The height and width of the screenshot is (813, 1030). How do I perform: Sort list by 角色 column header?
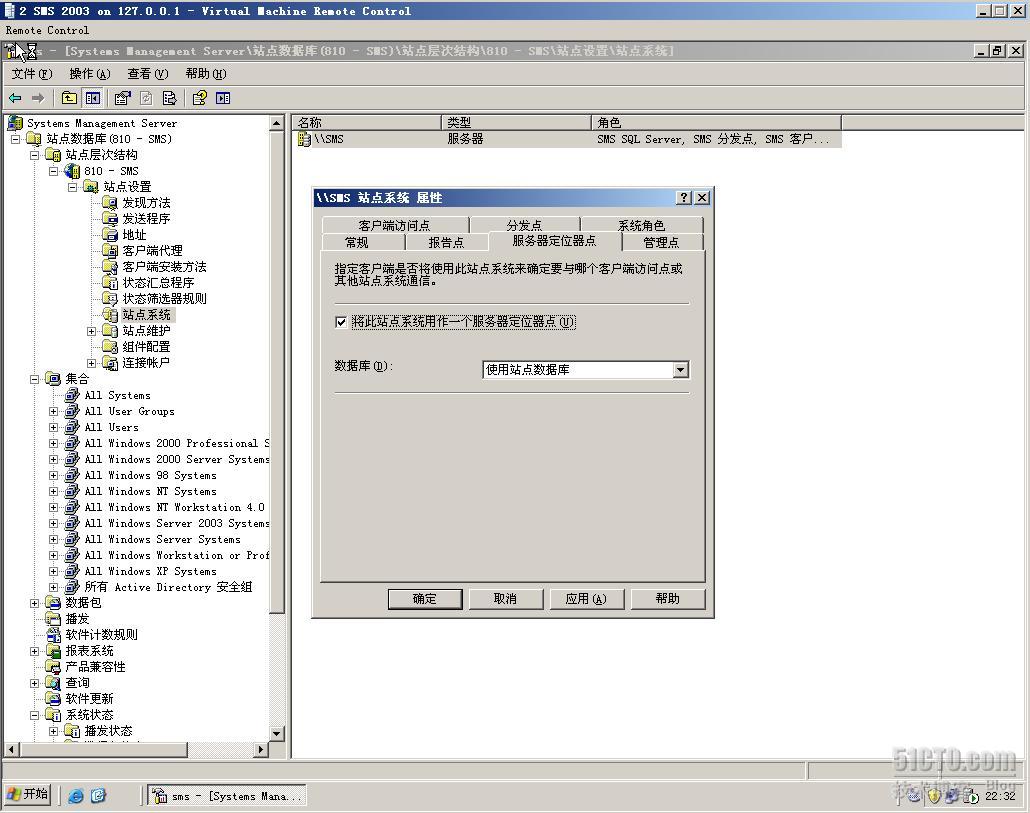(x=717, y=123)
